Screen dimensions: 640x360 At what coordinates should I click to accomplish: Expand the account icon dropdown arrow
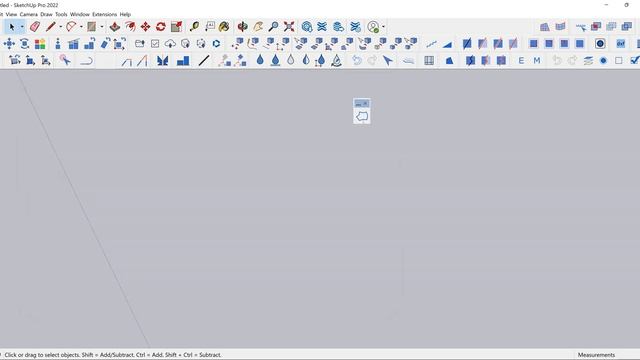pyautogui.click(x=383, y=27)
